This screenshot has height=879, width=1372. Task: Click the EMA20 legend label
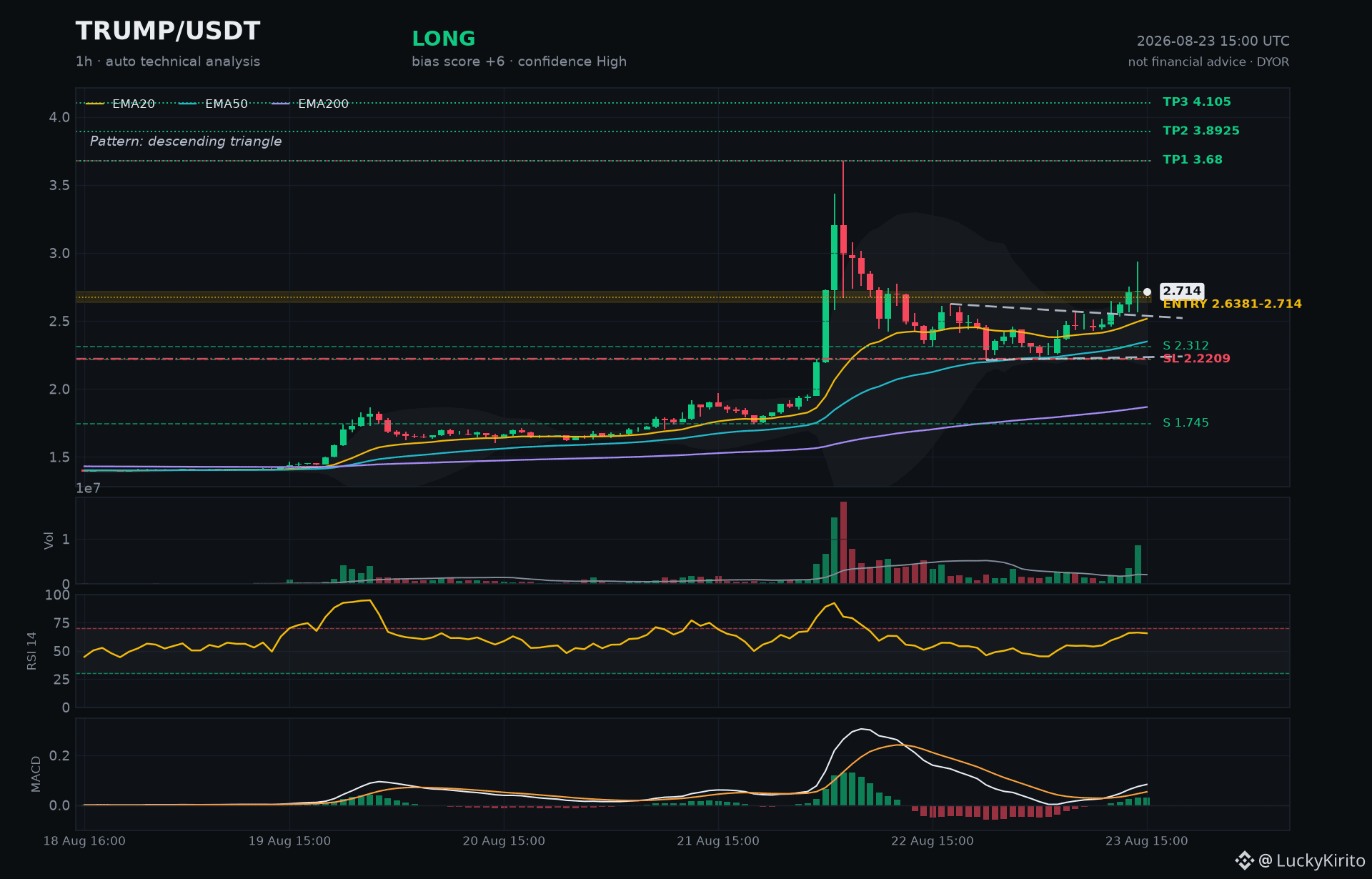point(134,104)
